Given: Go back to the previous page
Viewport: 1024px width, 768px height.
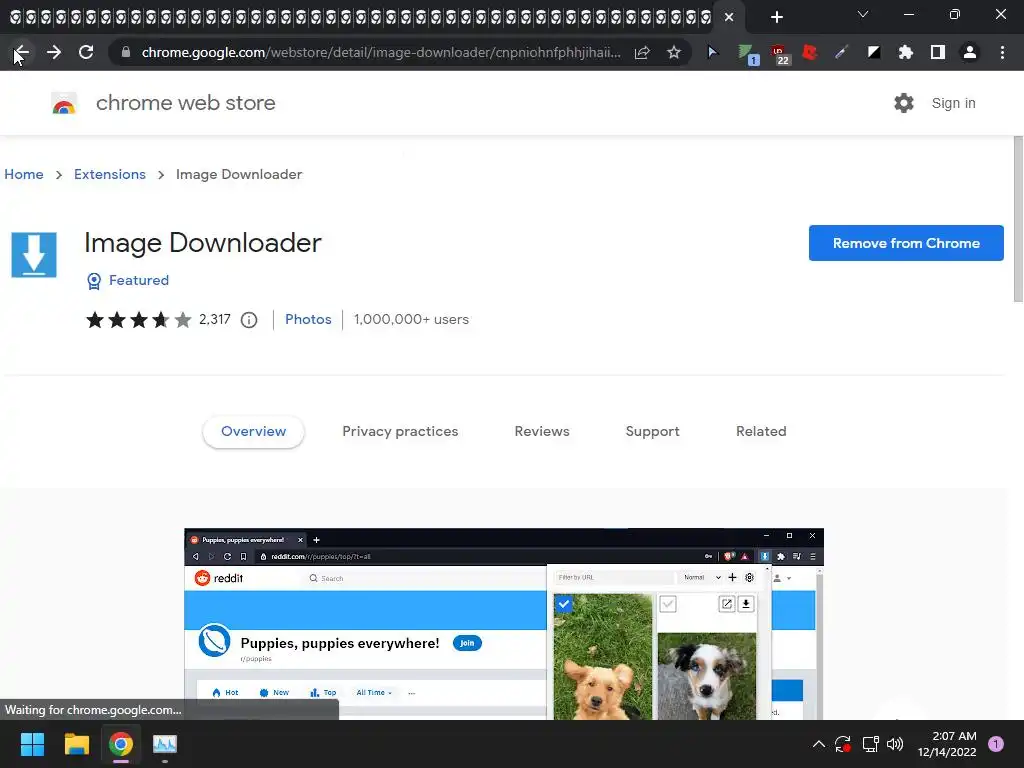Looking at the screenshot, I should [x=22, y=52].
